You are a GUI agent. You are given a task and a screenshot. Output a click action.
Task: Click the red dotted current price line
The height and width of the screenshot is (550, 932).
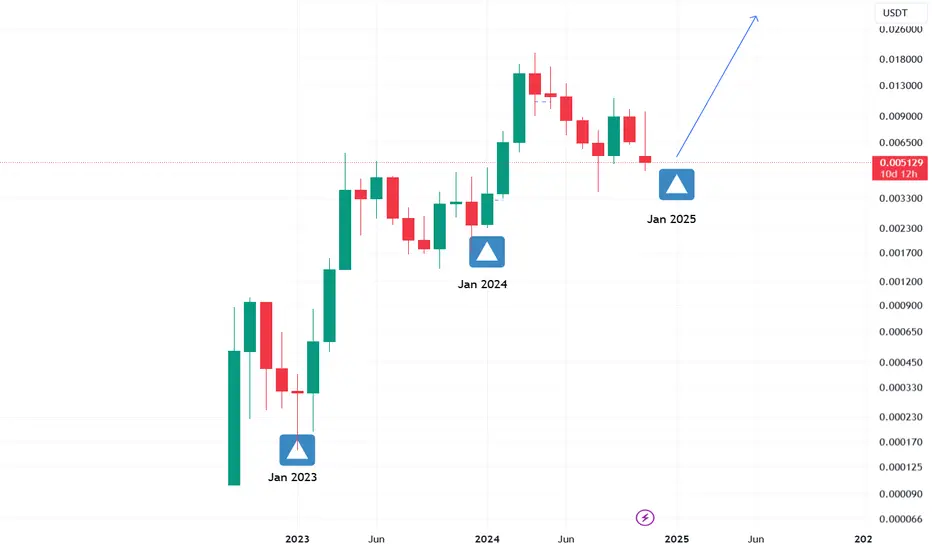[434, 162]
